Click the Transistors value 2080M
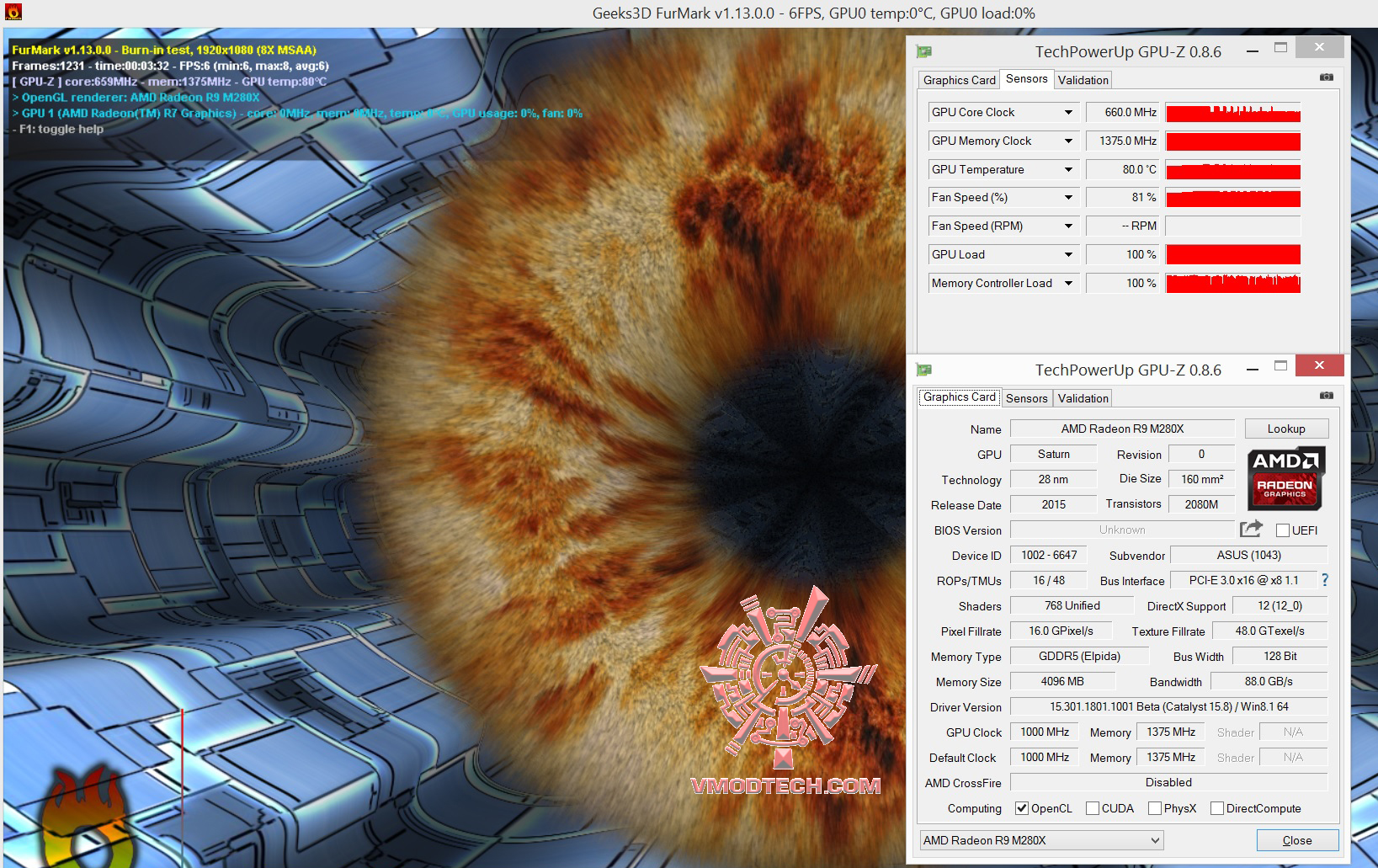 [x=1201, y=504]
